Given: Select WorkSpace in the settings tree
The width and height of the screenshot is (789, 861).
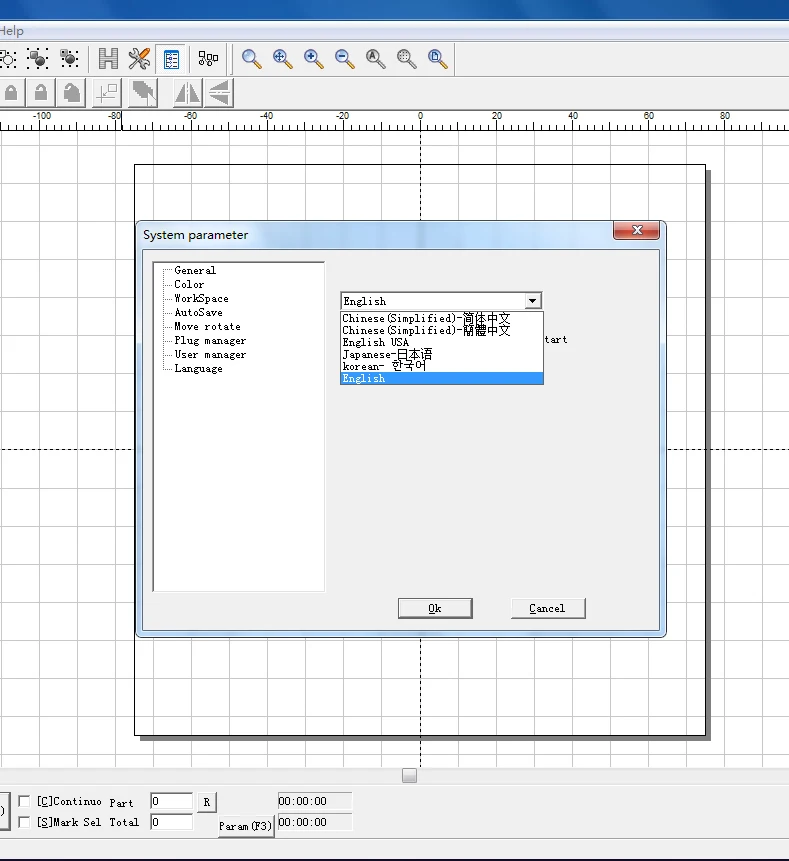Looking at the screenshot, I should [201, 298].
